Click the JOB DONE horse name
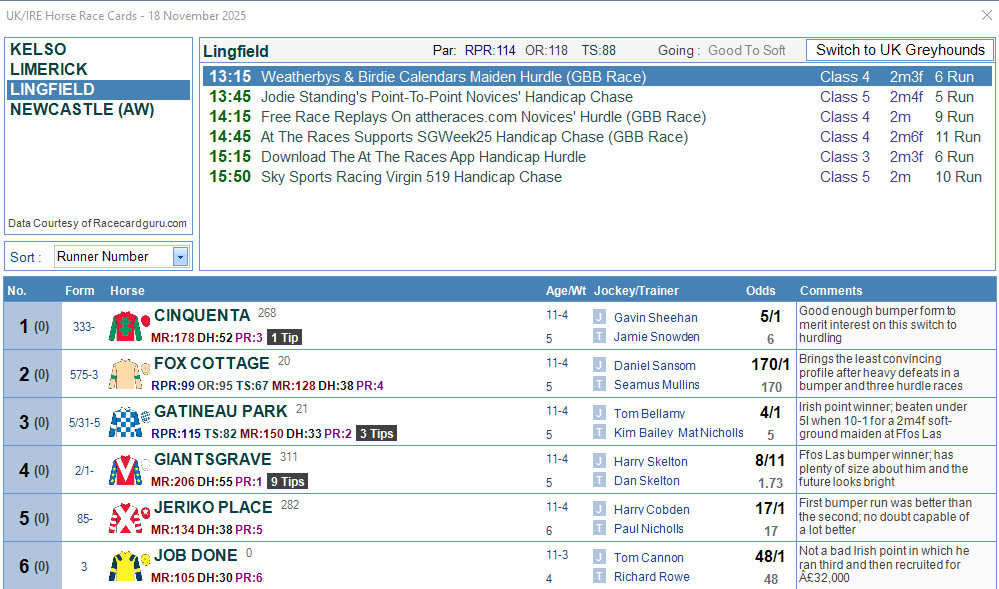Viewport: 999px width, 589px height. tap(196, 555)
